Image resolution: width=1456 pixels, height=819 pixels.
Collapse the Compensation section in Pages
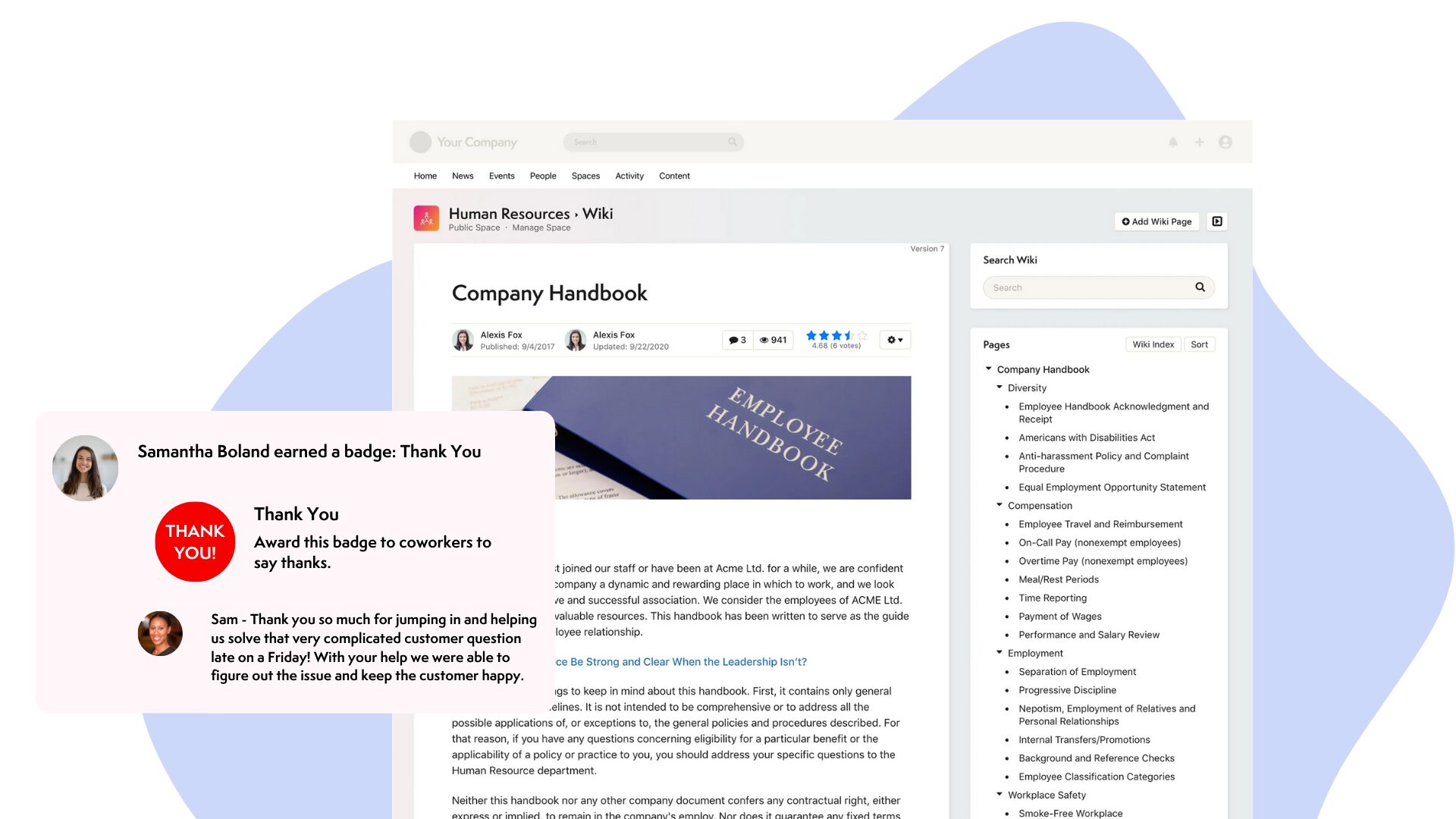click(1001, 505)
